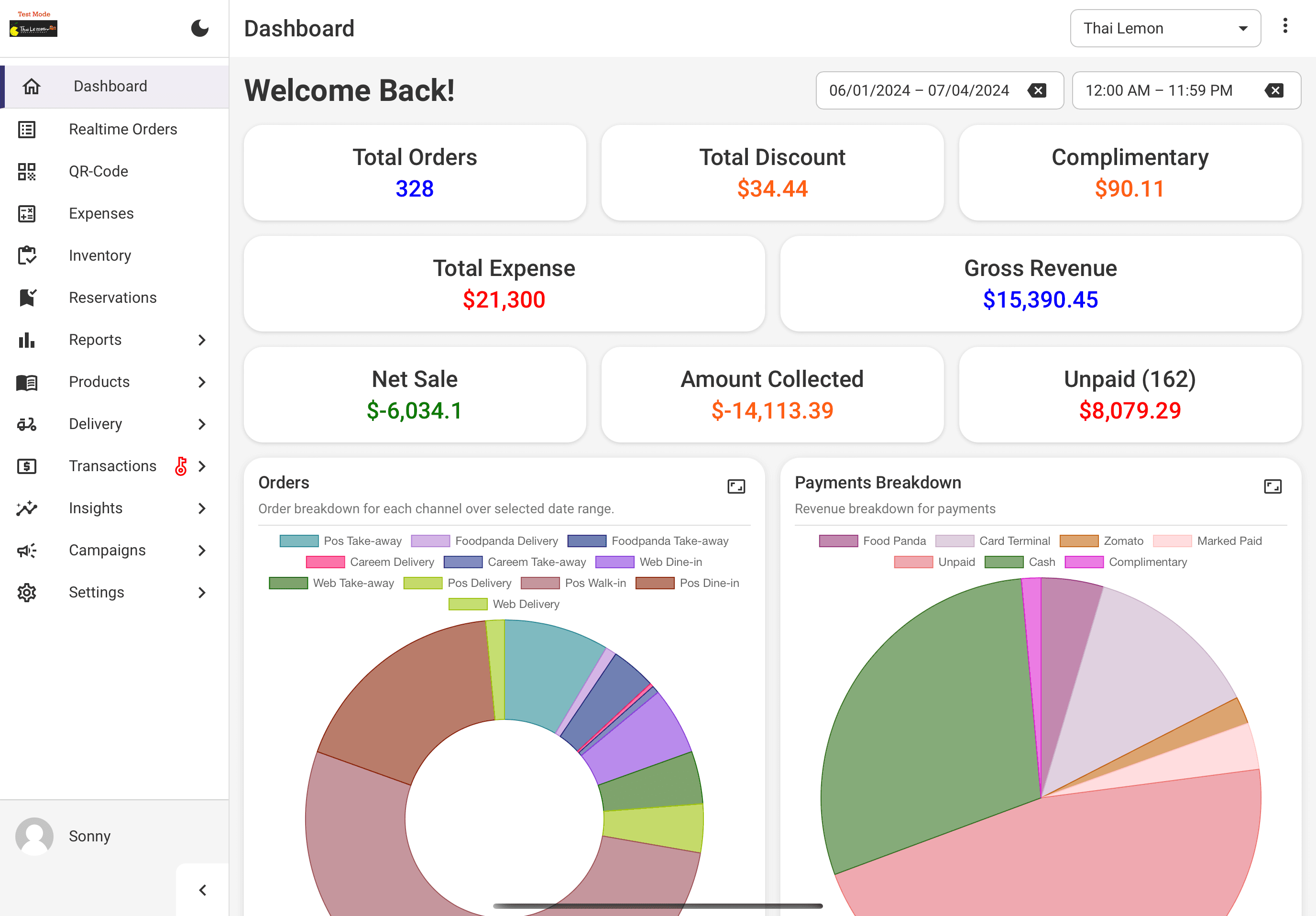Open the Expenses page

[x=115, y=213]
